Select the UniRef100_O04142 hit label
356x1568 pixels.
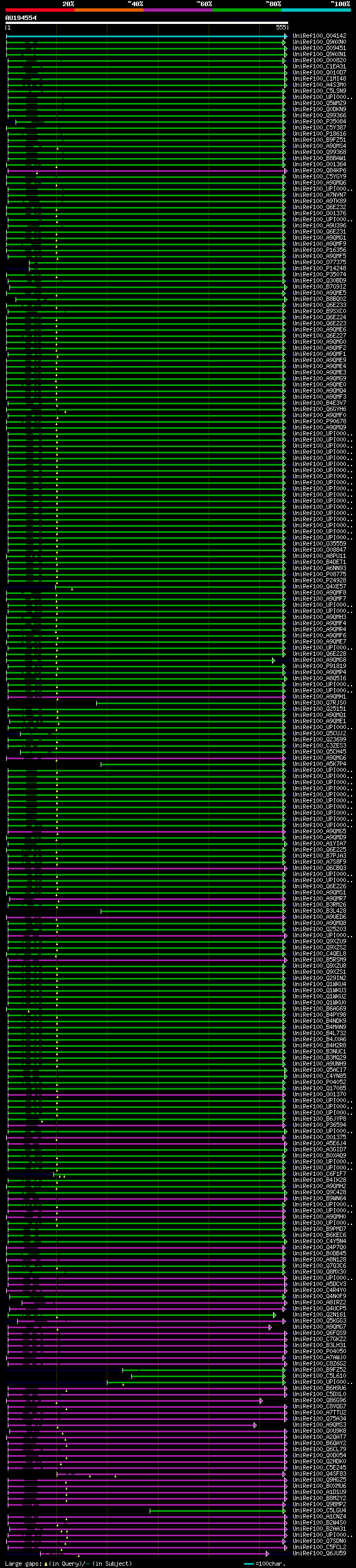pos(319,36)
